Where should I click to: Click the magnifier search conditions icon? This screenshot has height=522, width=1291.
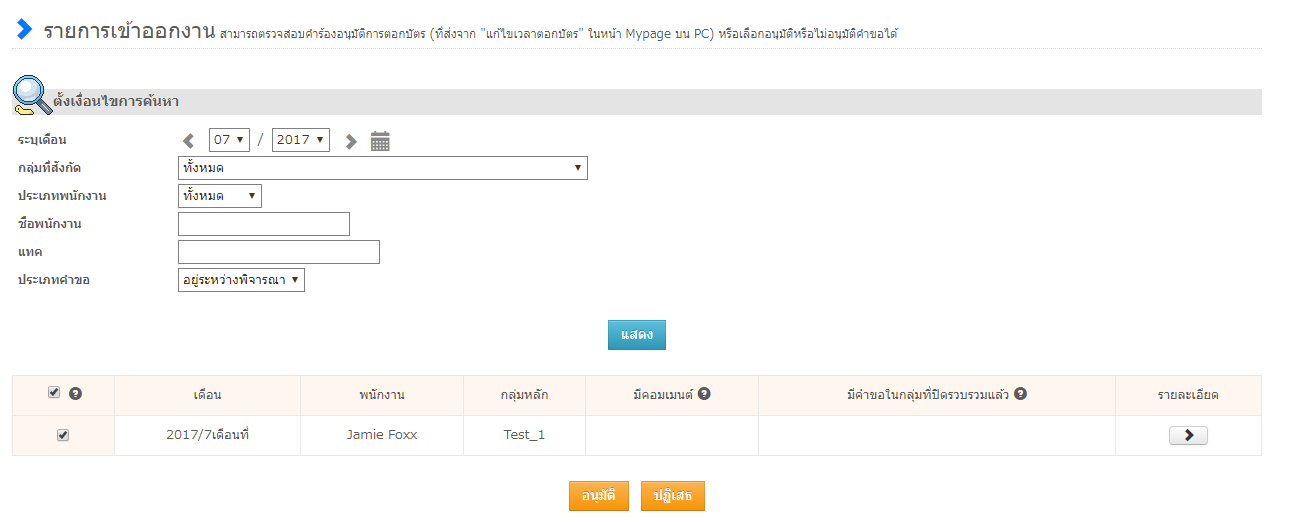pyautogui.click(x=32, y=97)
